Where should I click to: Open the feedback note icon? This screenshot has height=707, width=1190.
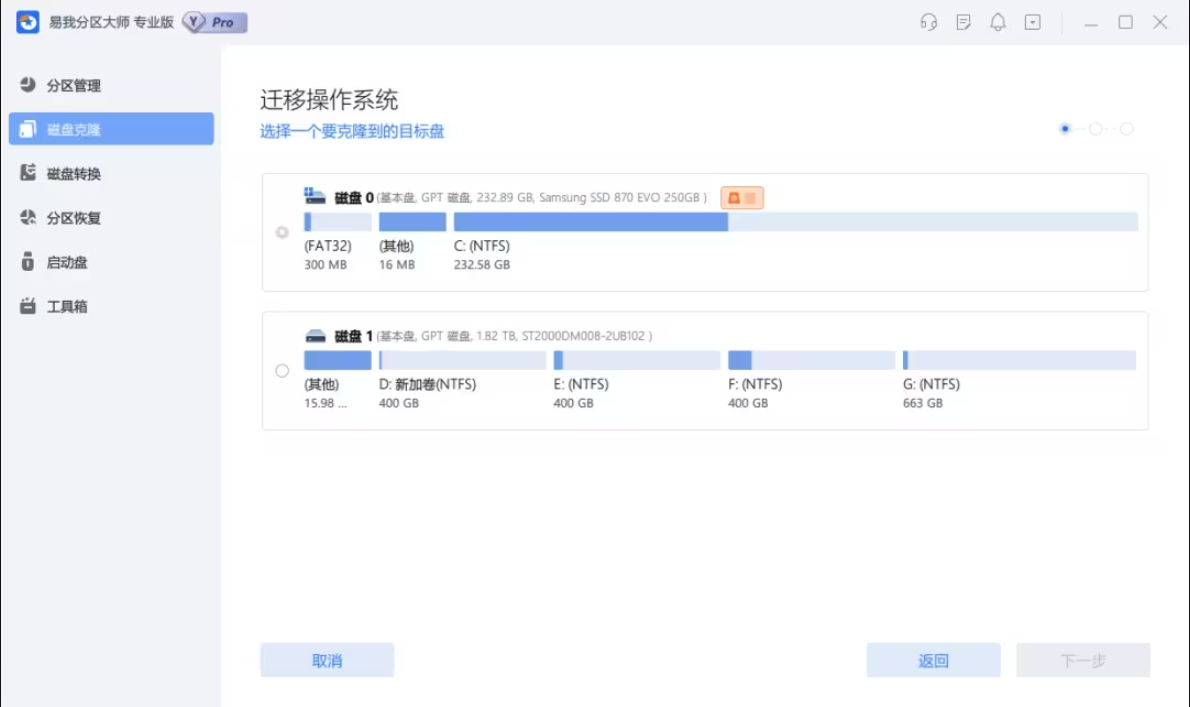click(963, 22)
